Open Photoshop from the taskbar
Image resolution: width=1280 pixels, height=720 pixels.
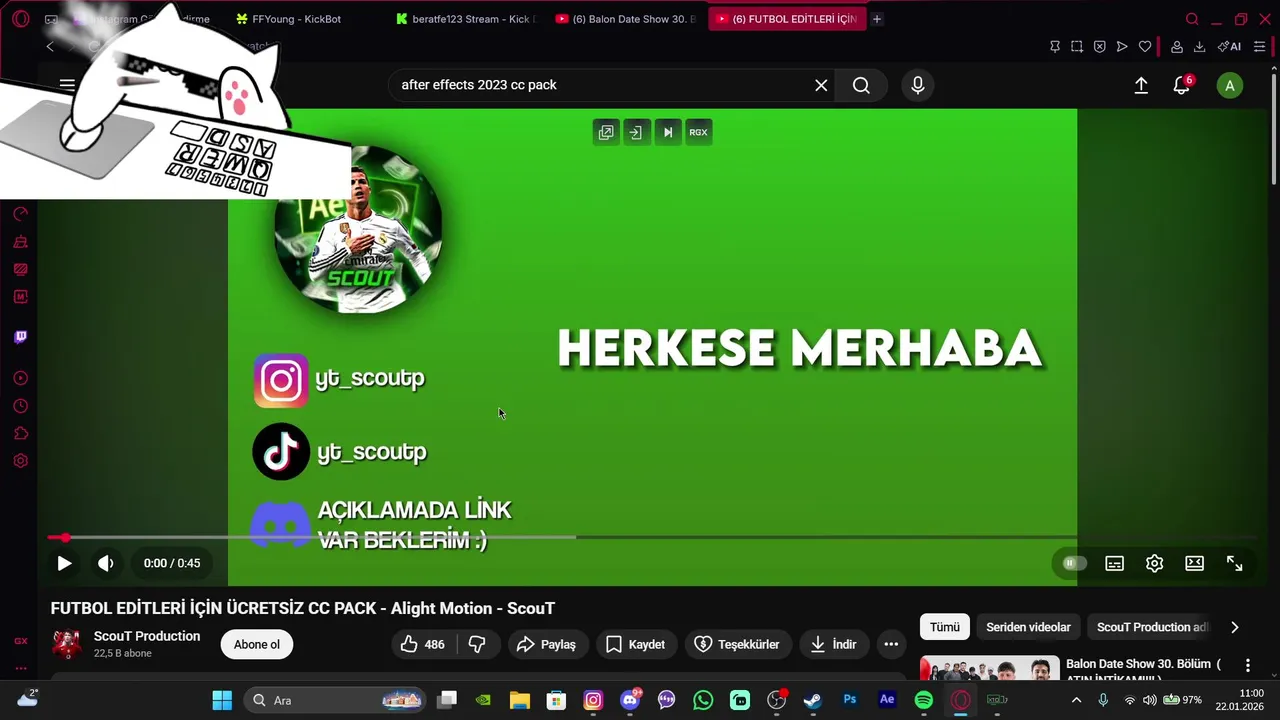(850, 700)
